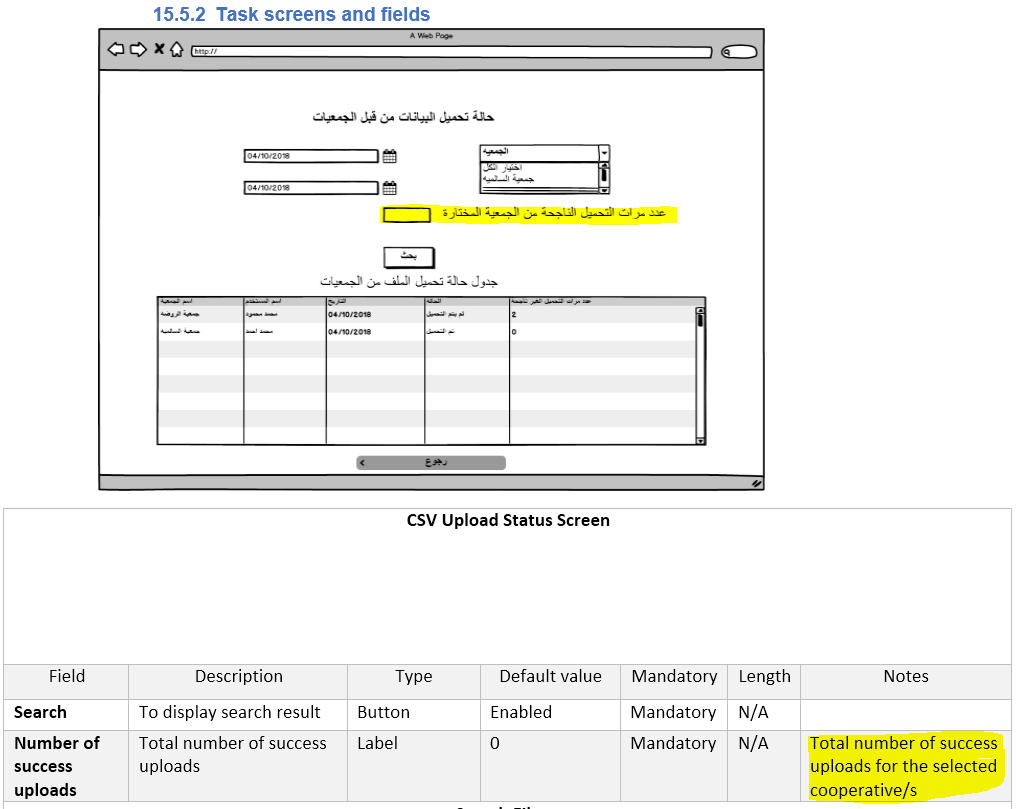The width and height of the screenshot is (1018, 809).
Task: Click the جدول حالة تحميل الملف table title
Action: [x=408, y=281]
